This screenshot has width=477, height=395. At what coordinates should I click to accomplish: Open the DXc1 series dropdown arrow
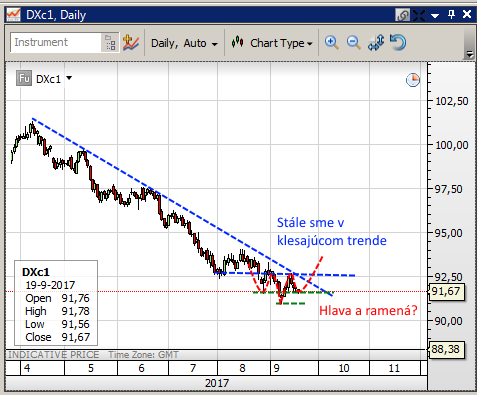69,78
